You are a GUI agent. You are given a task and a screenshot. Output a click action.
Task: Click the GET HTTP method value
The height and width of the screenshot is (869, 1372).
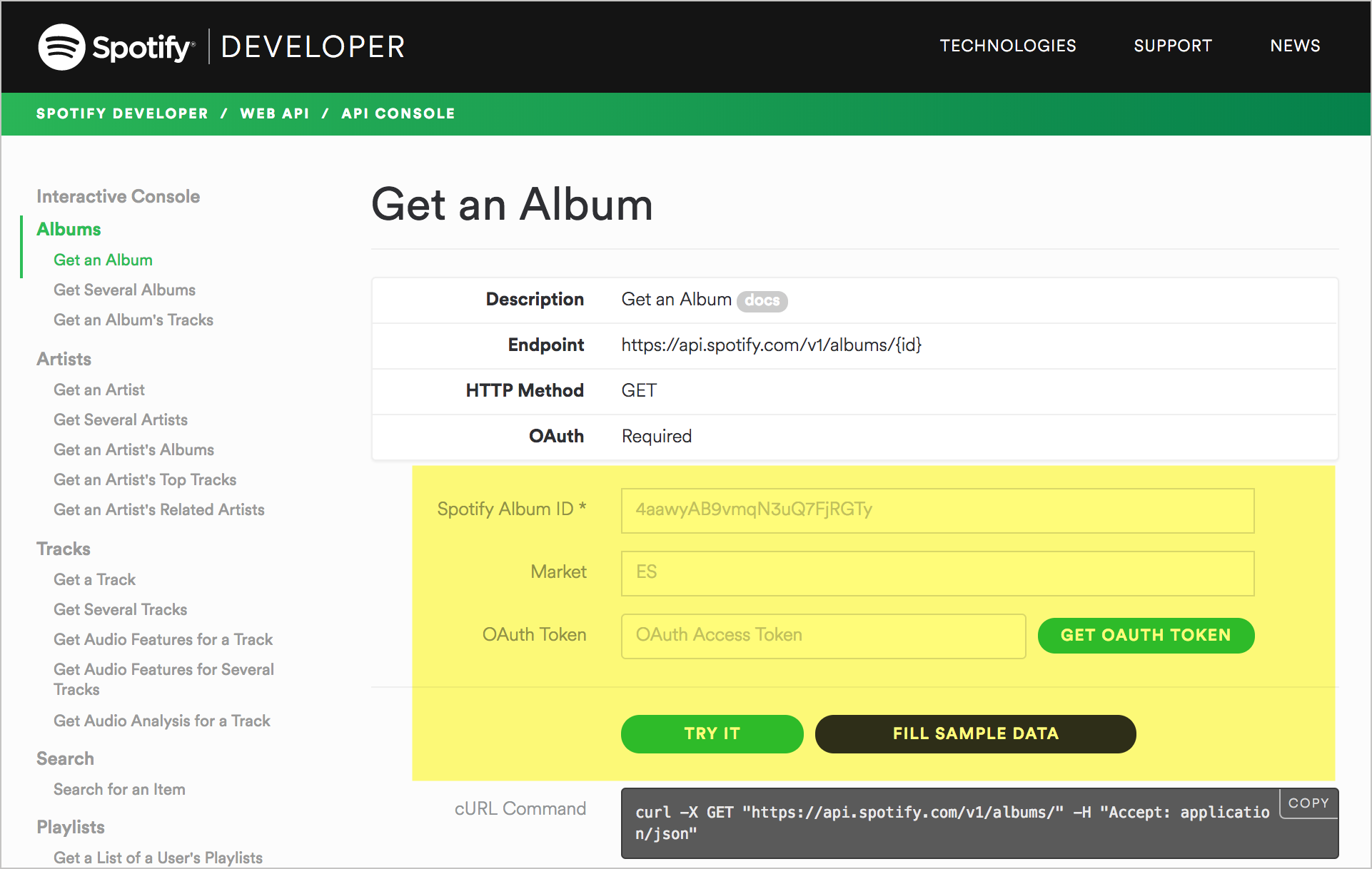639,391
